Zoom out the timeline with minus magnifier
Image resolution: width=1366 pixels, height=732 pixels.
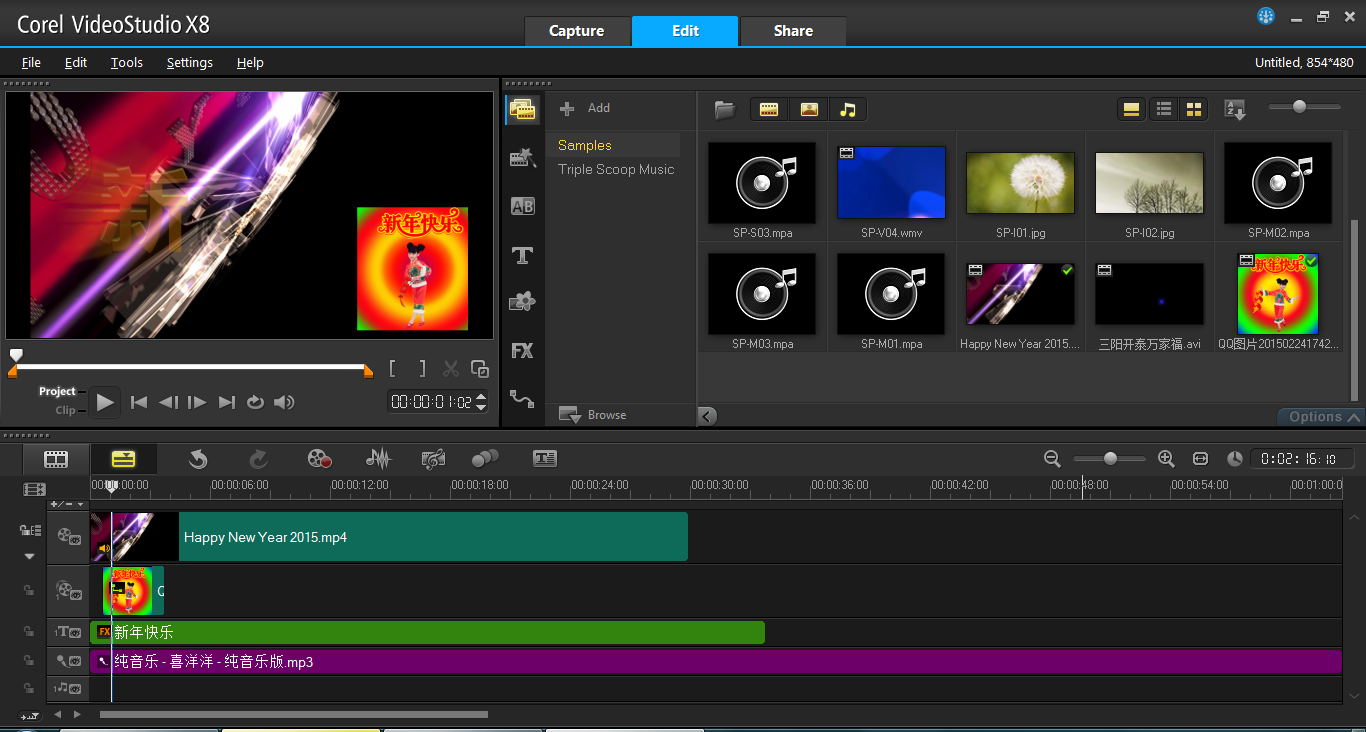pyautogui.click(x=1052, y=458)
